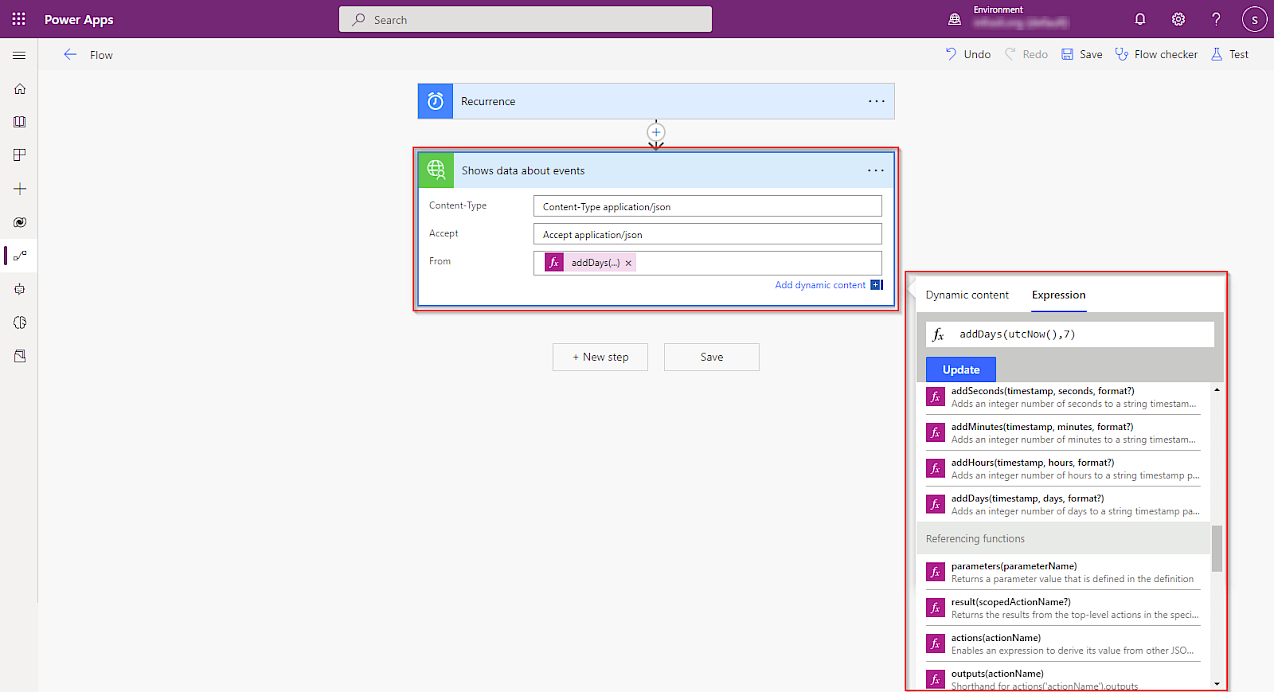
Task: Choose result(scopedActionName?) function
Action: point(1063,608)
